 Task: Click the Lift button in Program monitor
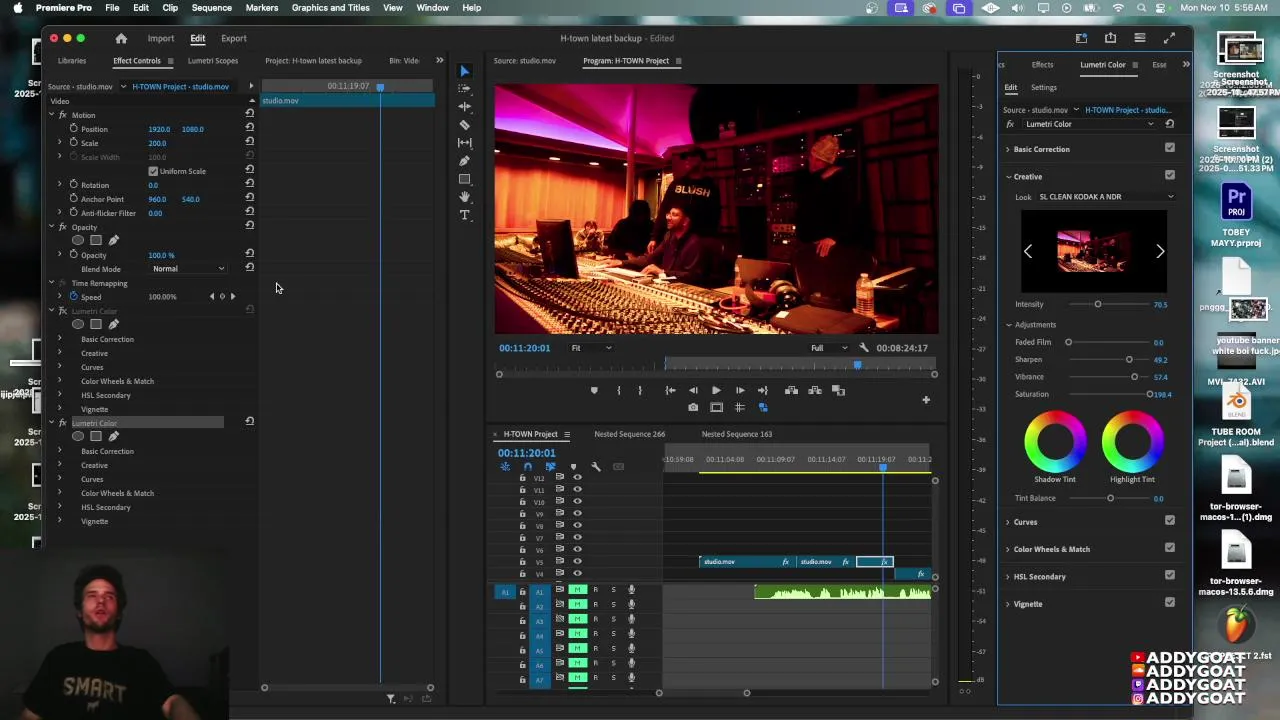[x=791, y=390]
